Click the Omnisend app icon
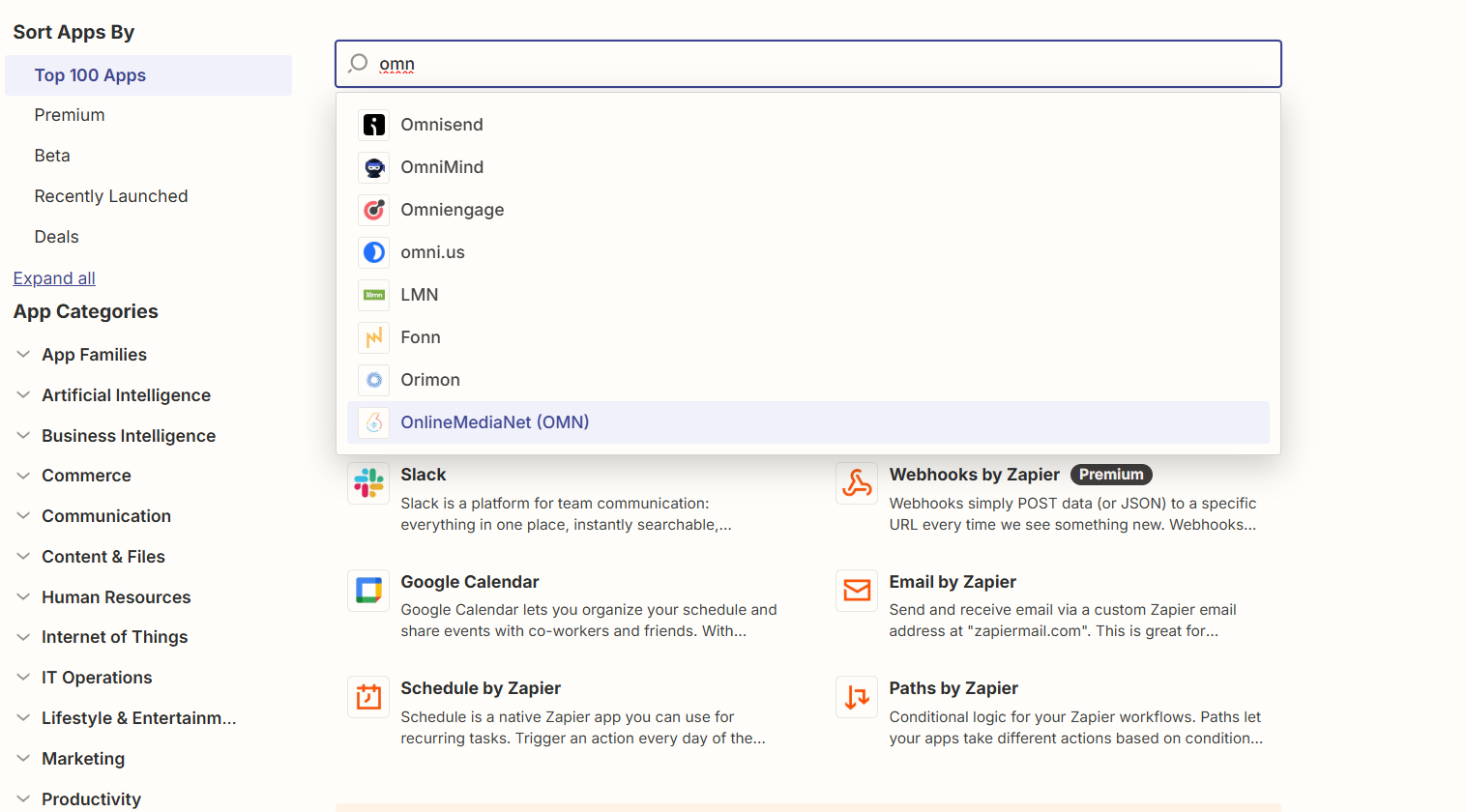 373,125
